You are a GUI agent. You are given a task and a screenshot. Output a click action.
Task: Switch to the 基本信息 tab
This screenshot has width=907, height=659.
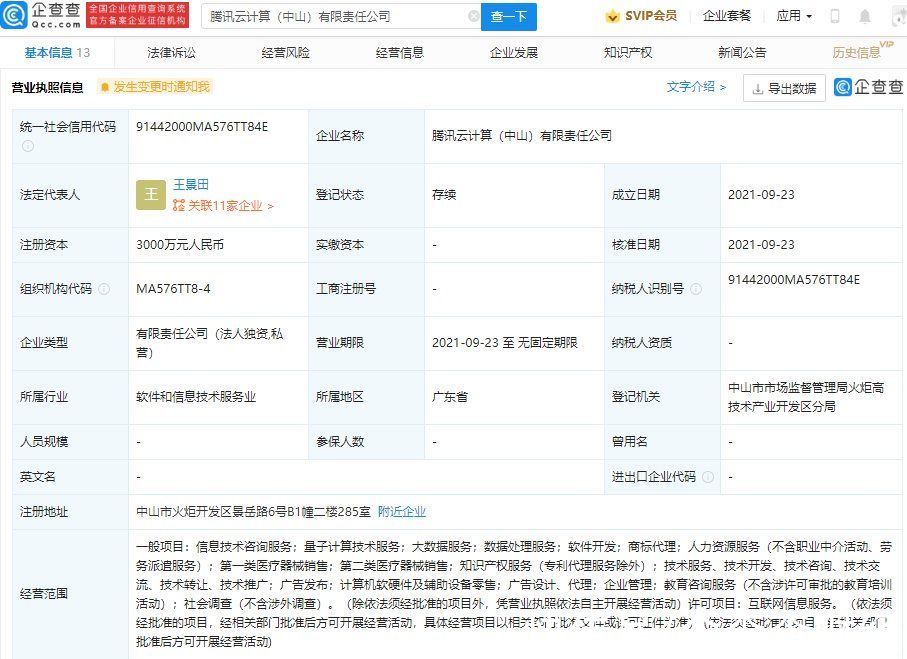tap(57, 53)
